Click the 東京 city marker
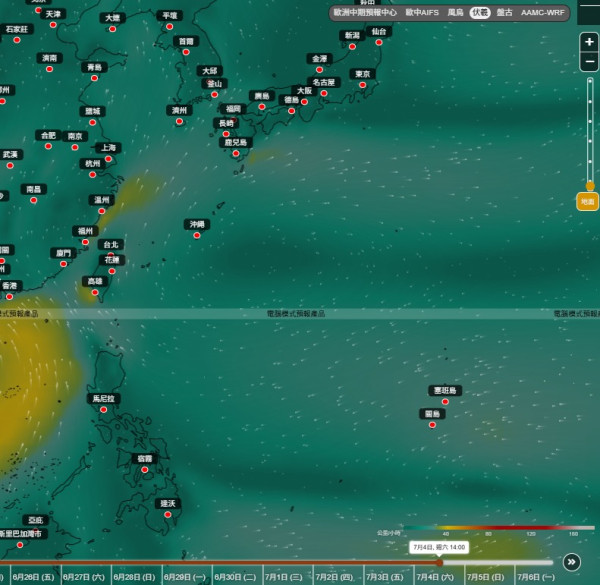This screenshot has width=600, height=585. (x=362, y=85)
